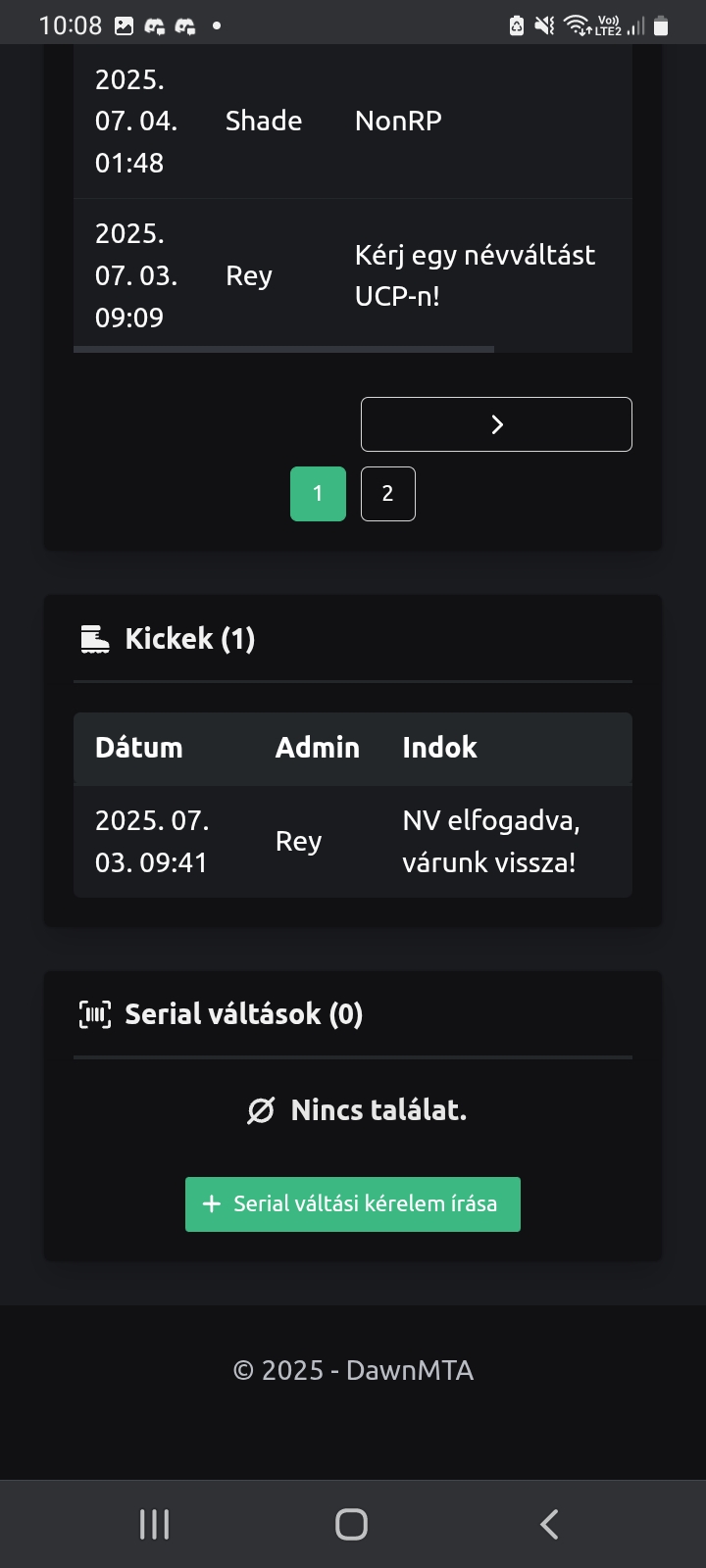Click the Indok column header

point(439,748)
